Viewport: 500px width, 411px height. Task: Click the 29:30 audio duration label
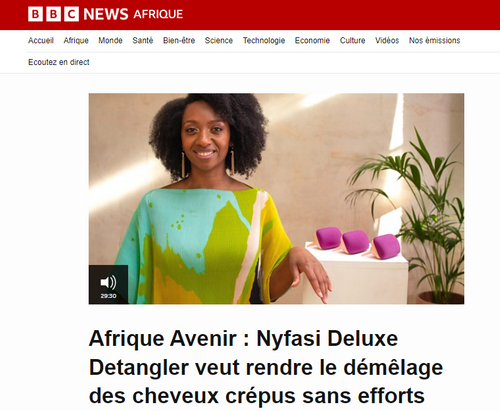coord(108,296)
